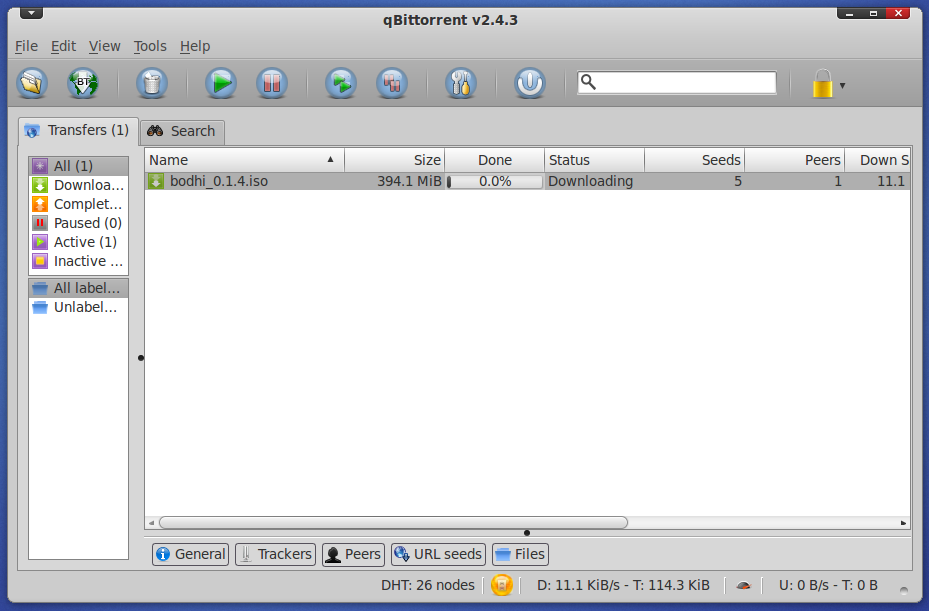Open torrent file with folder icon
This screenshot has height=611, width=929.
click(33, 83)
